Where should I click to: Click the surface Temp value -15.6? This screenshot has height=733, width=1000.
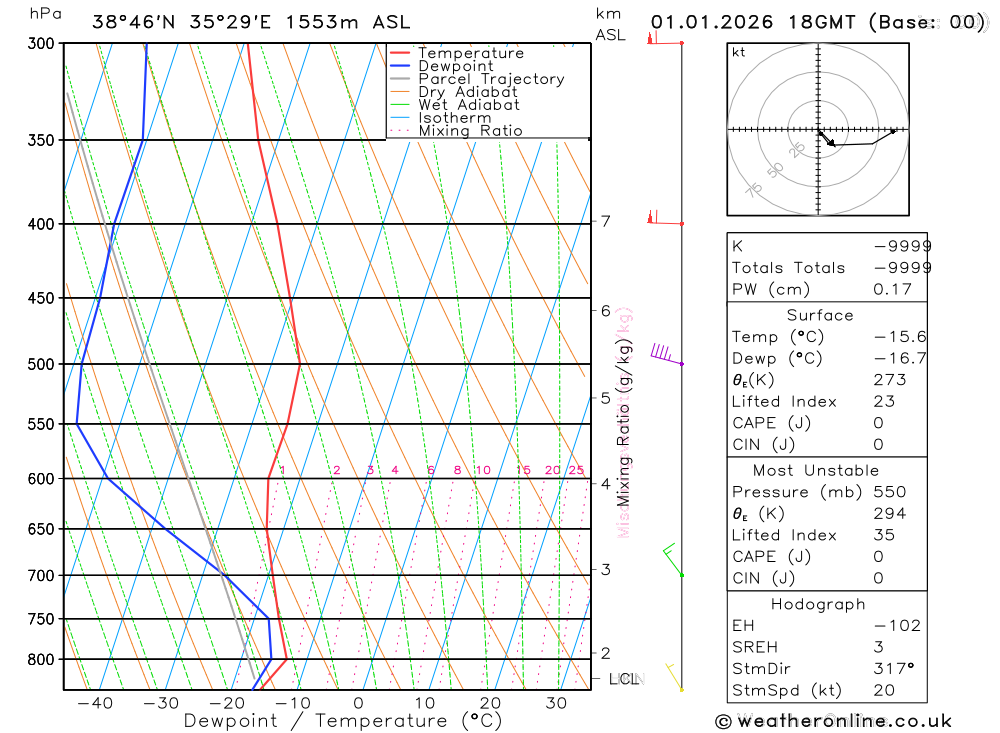coord(900,337)
